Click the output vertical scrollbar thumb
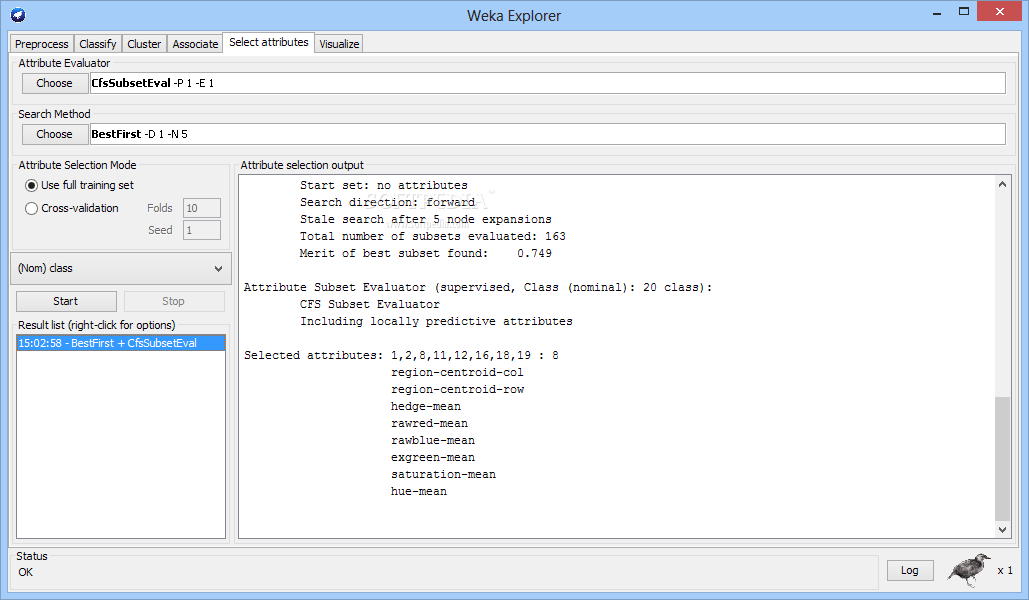 coord(1002,458)
